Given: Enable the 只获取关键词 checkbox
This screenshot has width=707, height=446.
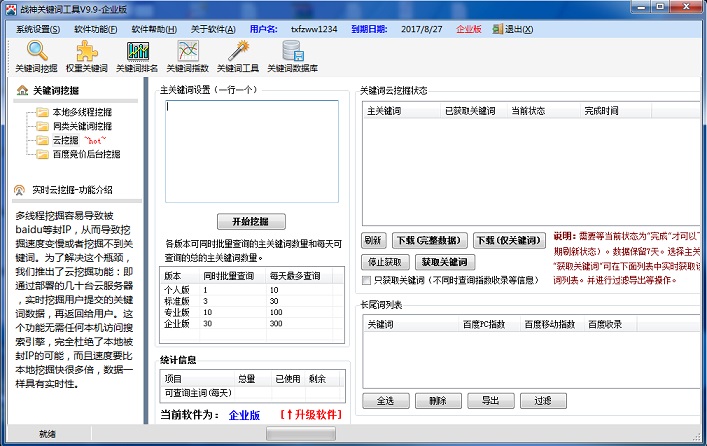Looking at the screenshot, I should coord(367,280).
